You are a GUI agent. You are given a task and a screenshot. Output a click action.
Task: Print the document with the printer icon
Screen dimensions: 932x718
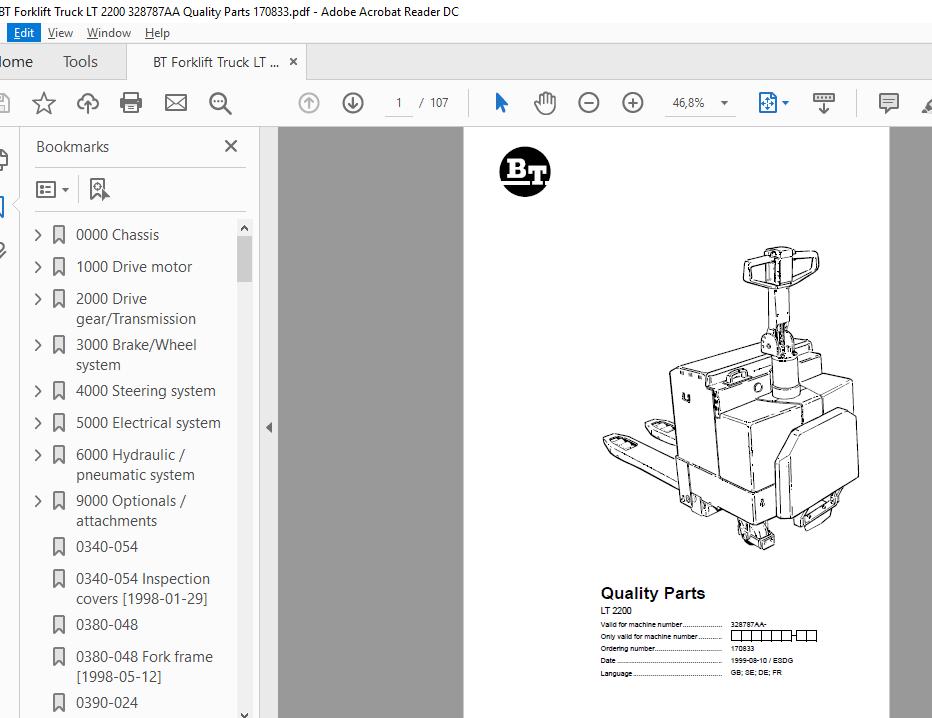coord(131,103)
